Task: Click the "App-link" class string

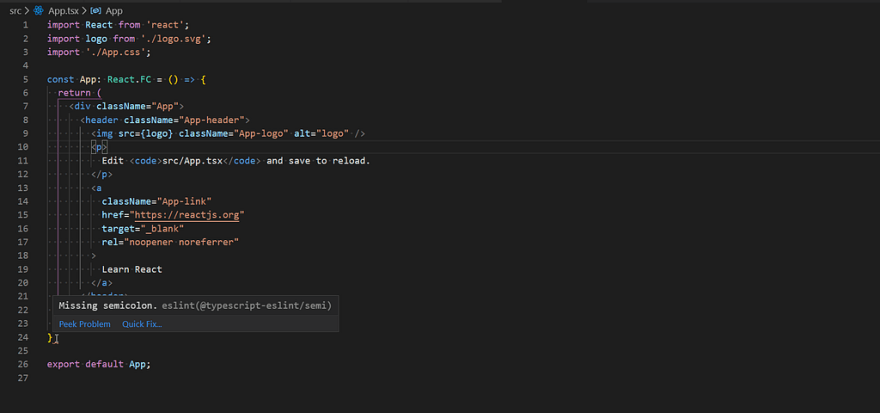Action: (184, 201)
